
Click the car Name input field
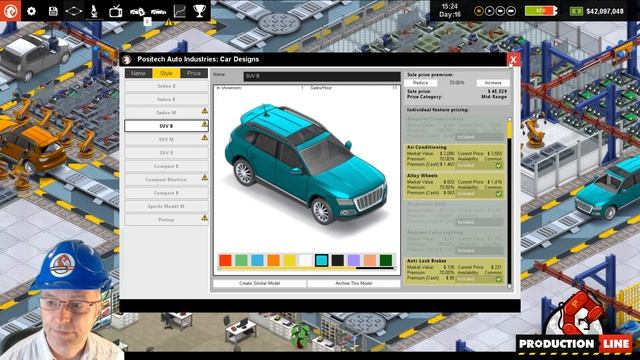click(x=322, y=76)
